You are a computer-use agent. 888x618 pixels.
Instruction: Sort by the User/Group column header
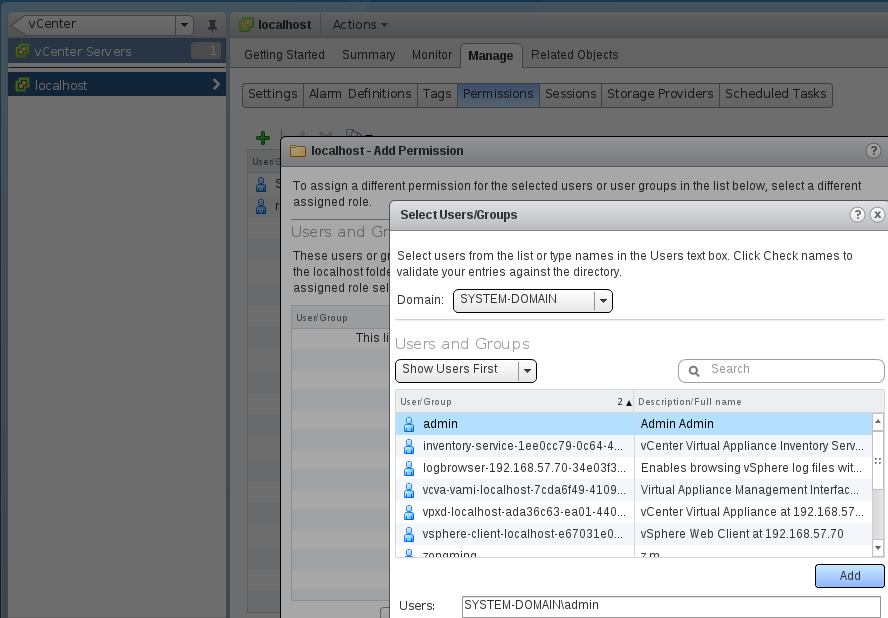[x=514, y=402]
